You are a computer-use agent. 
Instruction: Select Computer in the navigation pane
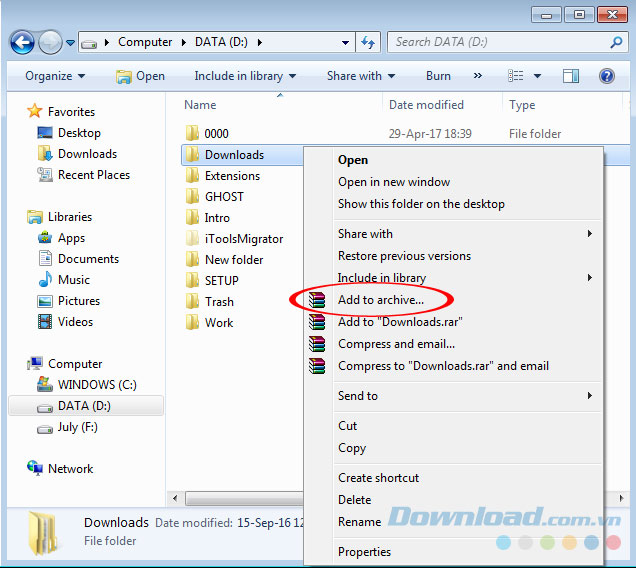[x=64, y=364]
